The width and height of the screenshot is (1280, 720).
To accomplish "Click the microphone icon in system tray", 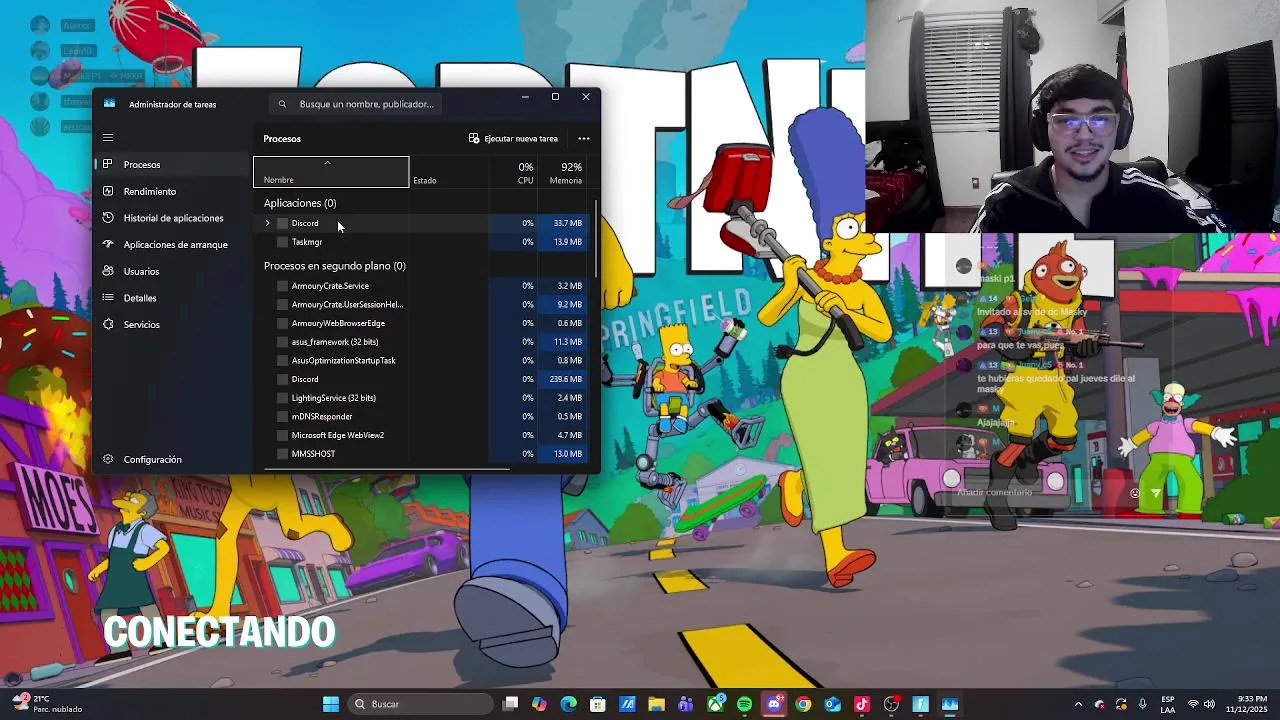I will [1142, 704].
